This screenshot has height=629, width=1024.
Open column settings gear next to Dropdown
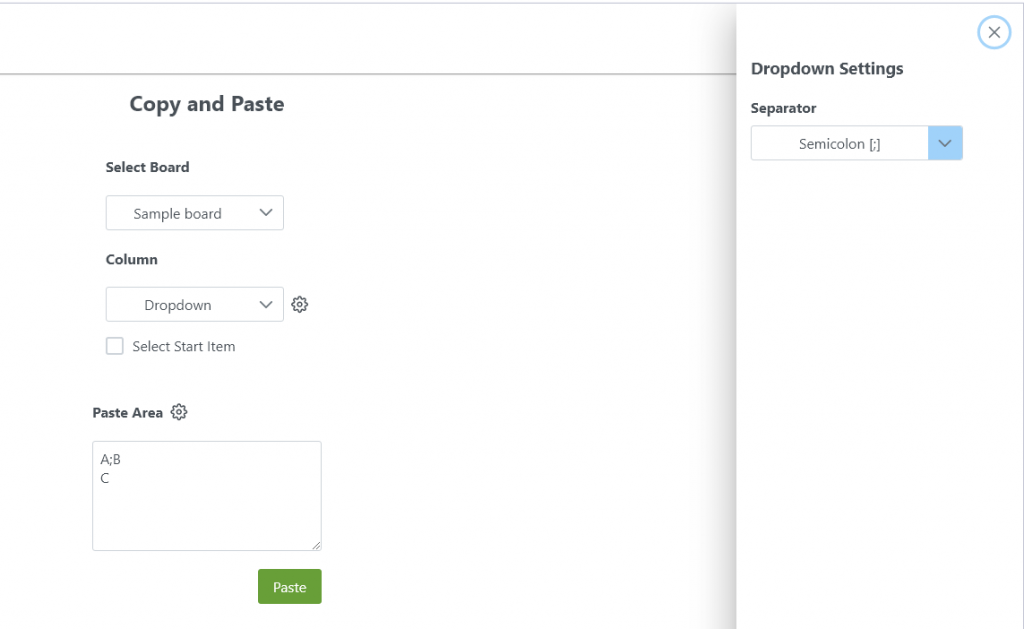[x=299, y=304]
